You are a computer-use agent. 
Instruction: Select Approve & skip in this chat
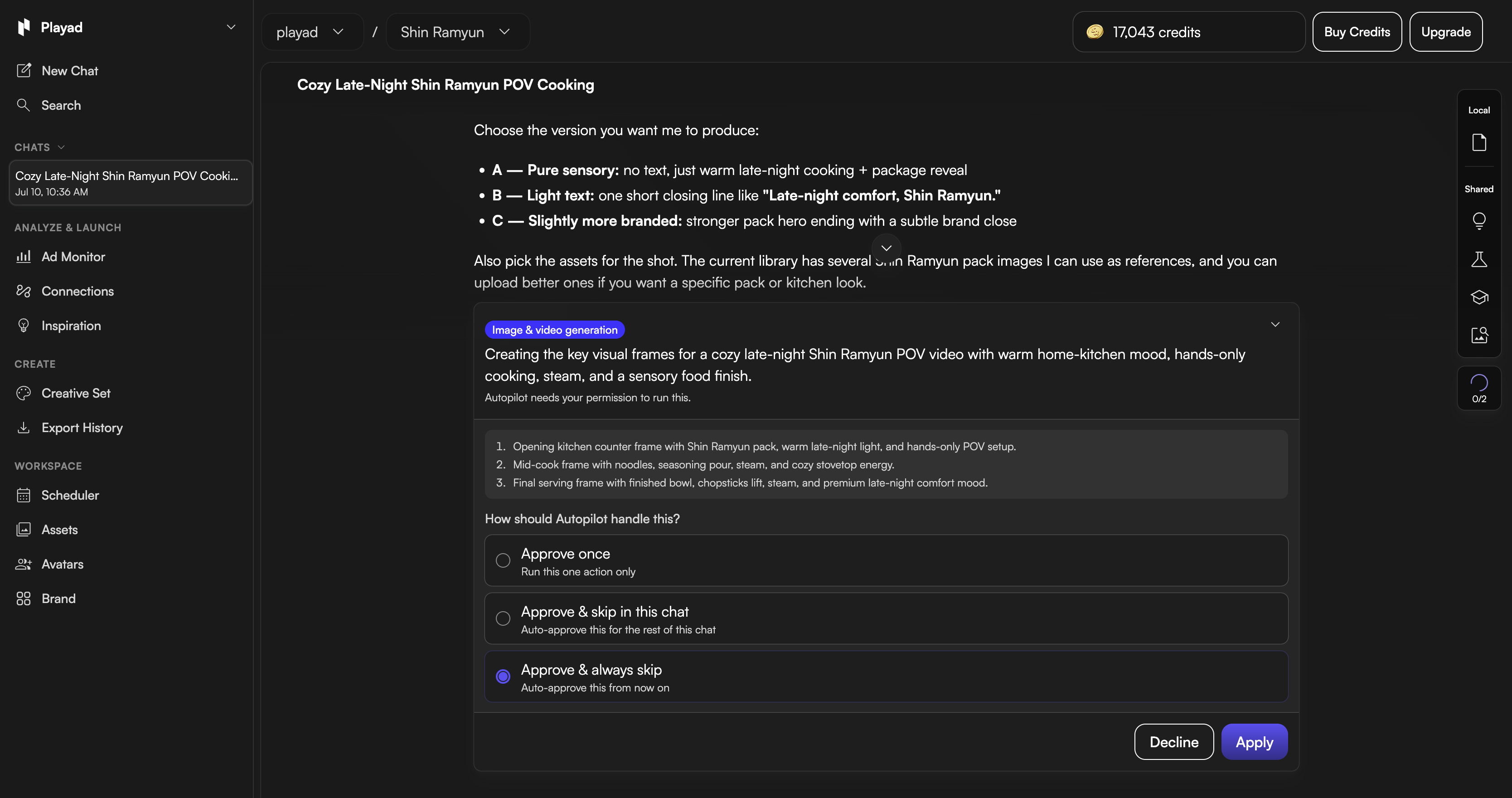pos(886,618)
